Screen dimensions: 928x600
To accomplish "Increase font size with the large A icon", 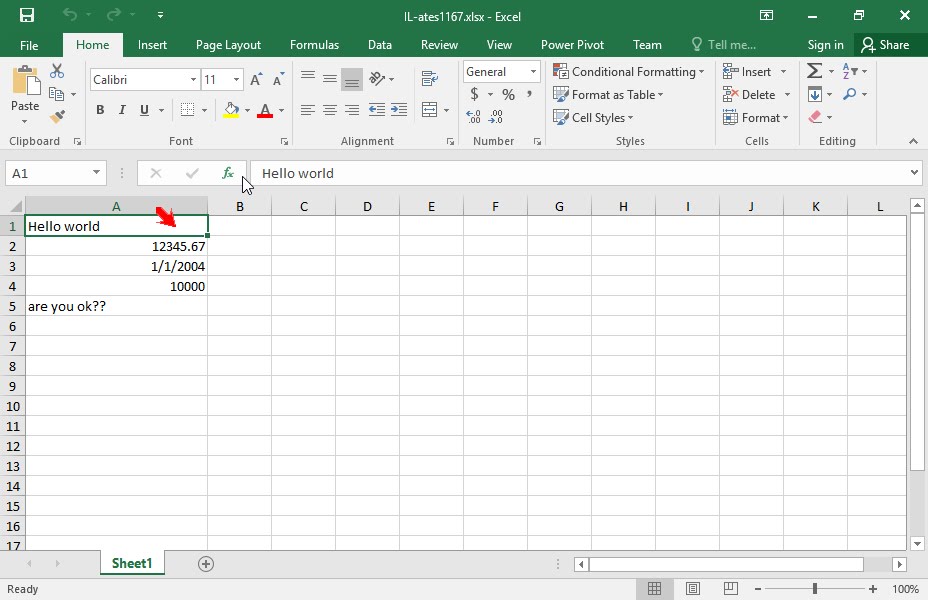I will (x=256, y=79).
